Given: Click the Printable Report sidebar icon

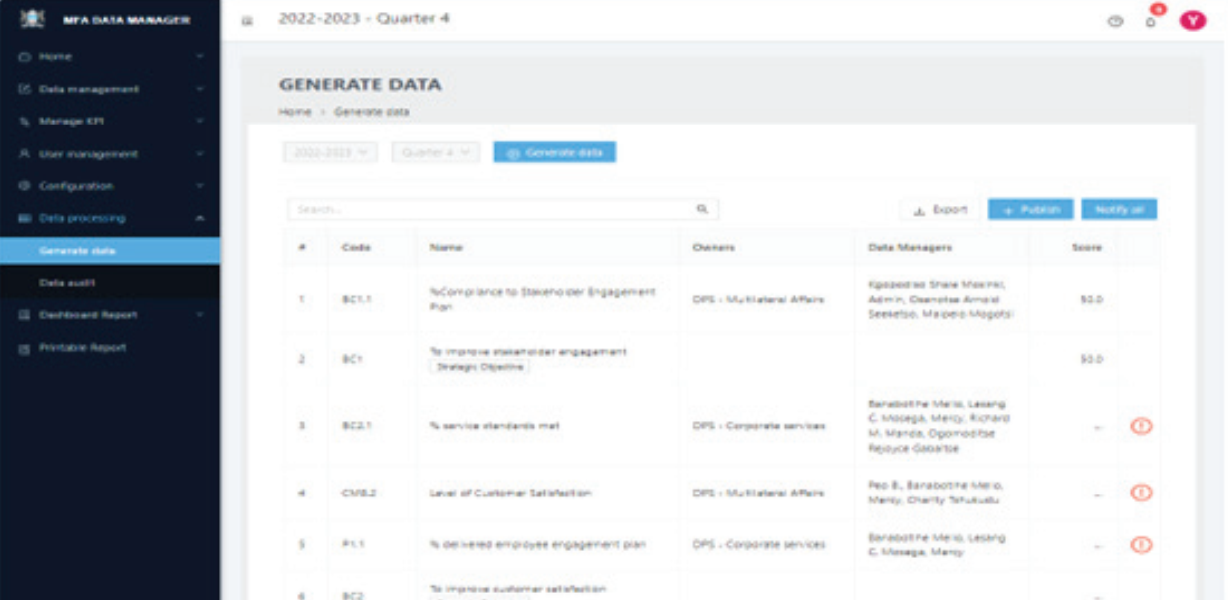Looking at the screenshot, I should point(23,348).
